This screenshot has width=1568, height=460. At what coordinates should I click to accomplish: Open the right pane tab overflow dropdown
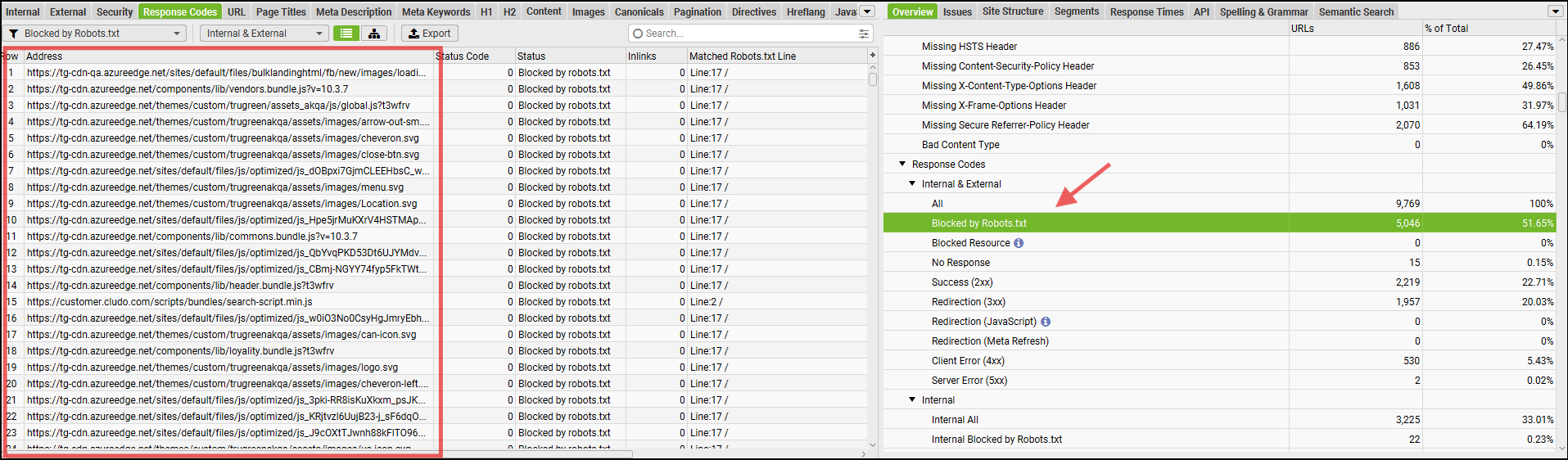pyautogui.click(x=1555, y=11)
